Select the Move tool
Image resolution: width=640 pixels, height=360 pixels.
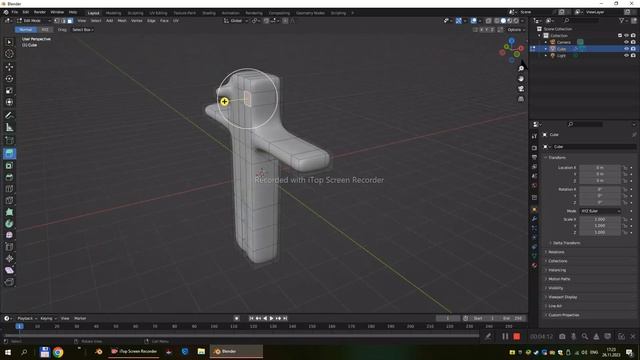[x=9, y=67]
